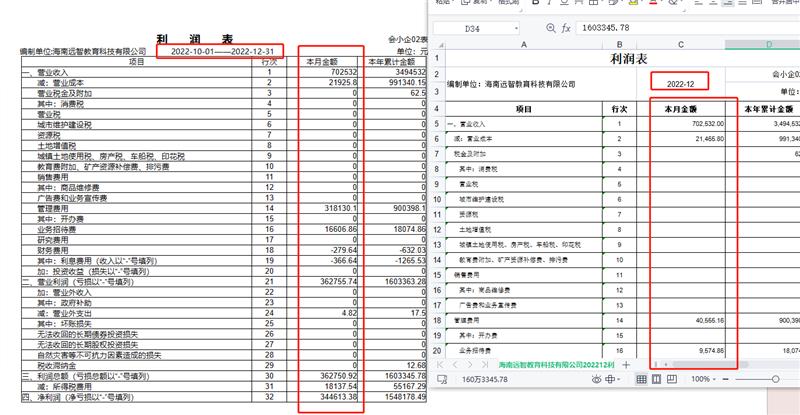The width and height of the screenshot is (800, 415).
Task: Switch to normal grid view in status bar
Action: pyautogui.click(x=642, y=380)
